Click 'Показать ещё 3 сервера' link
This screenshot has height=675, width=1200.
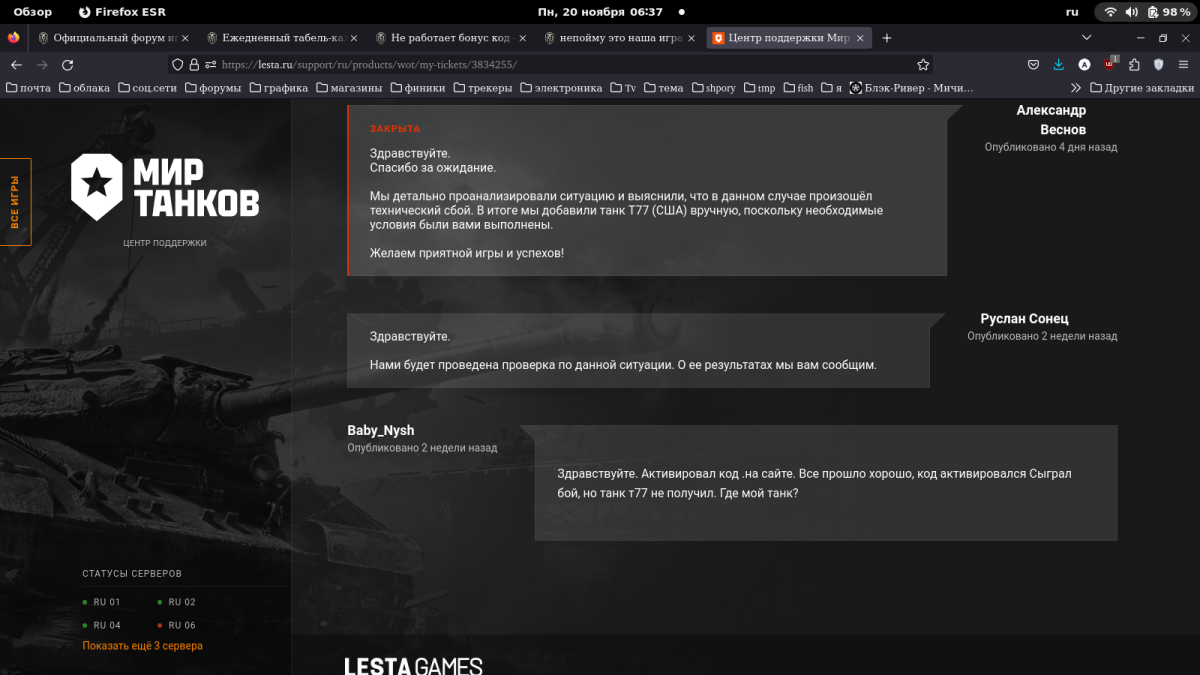coord(142,646)
